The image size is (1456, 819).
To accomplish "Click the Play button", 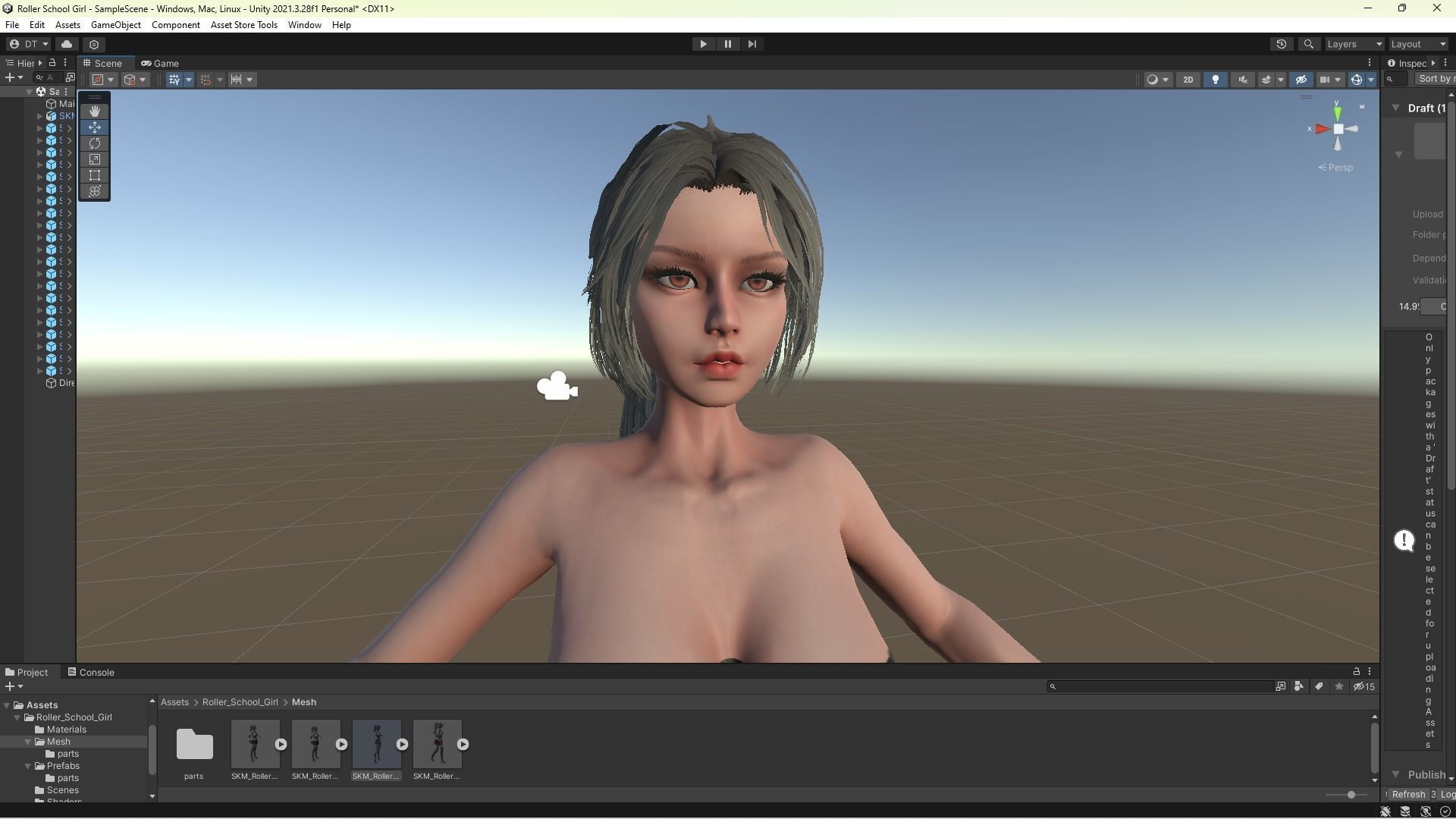I will click(x=703, y=44).
